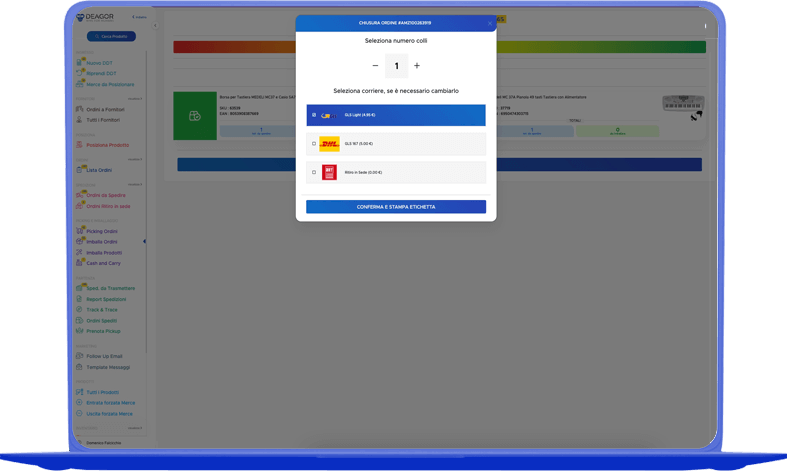Click the Track & Trace icon

79,309
